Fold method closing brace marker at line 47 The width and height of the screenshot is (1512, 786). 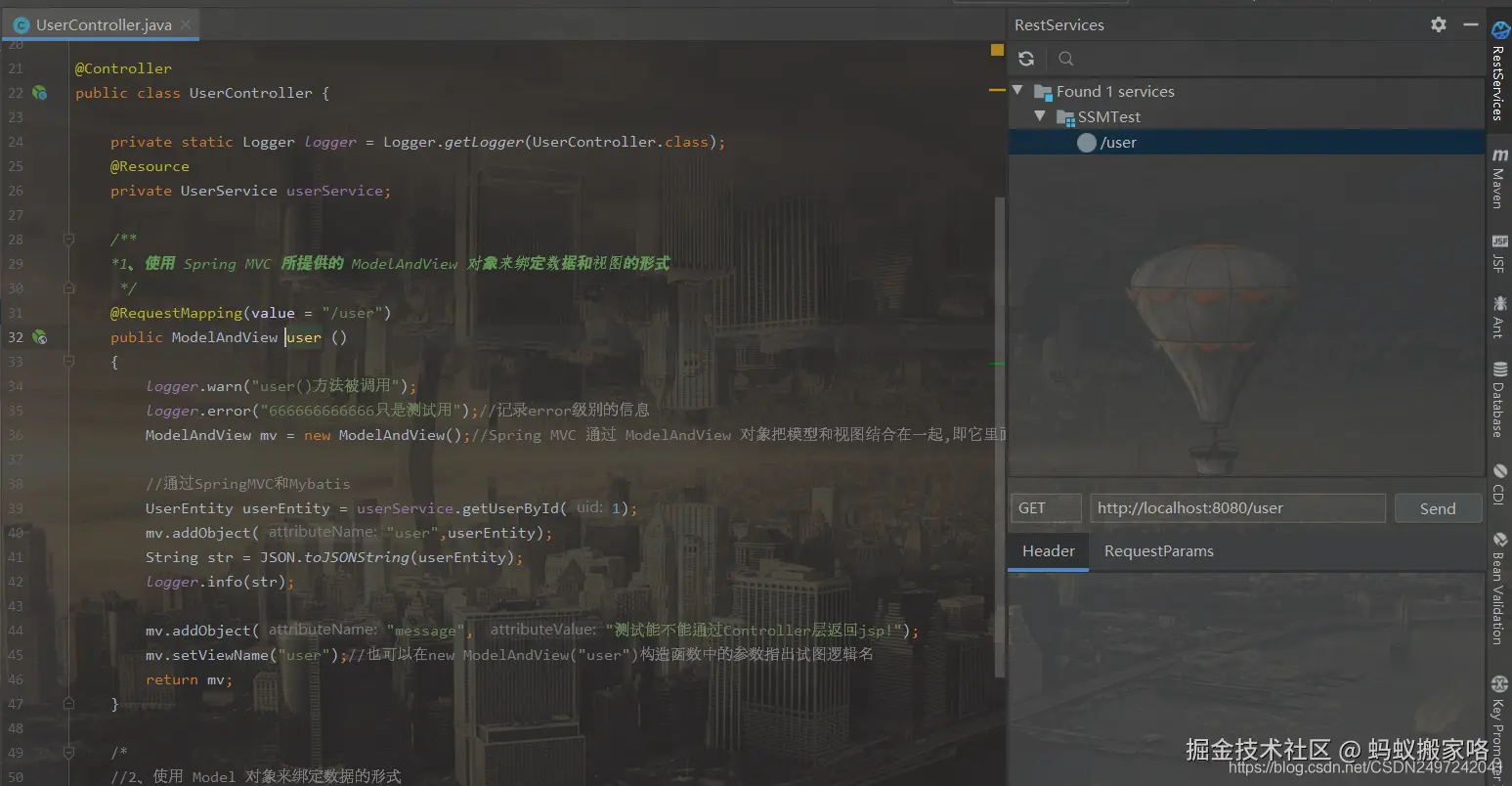[68, 704]
